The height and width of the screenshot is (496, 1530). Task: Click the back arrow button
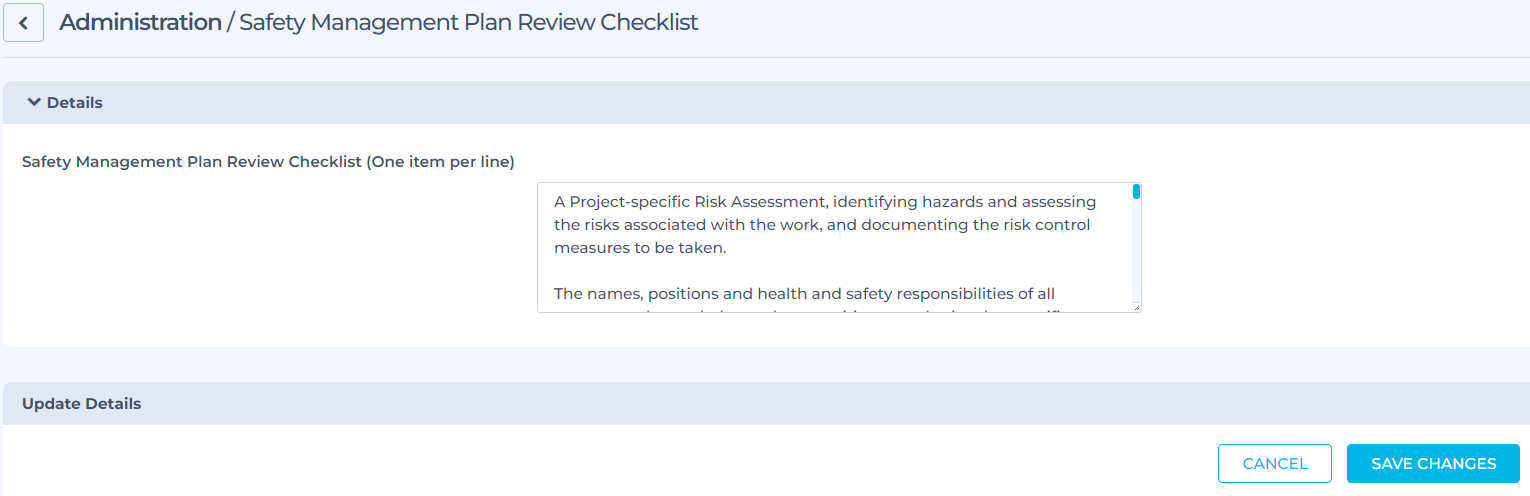(x=23, y=23)
